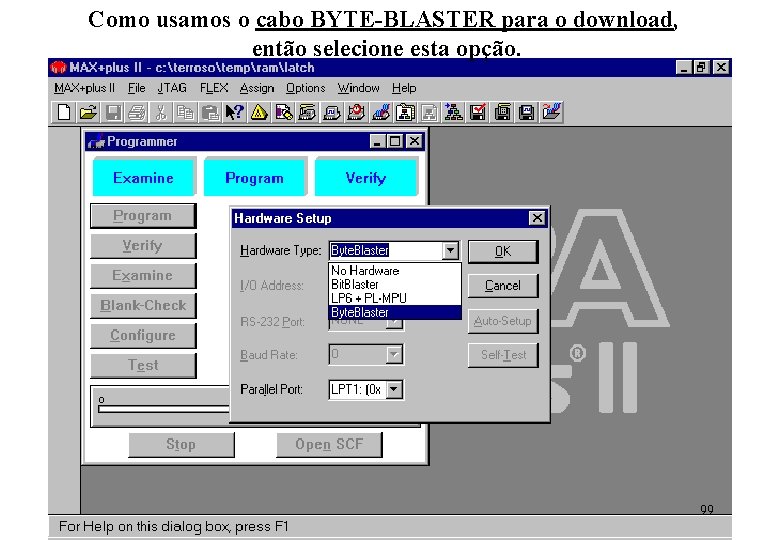Click the Parallel Port LPT1 field
Screen dimensions: 780x540
coord(358,389)
